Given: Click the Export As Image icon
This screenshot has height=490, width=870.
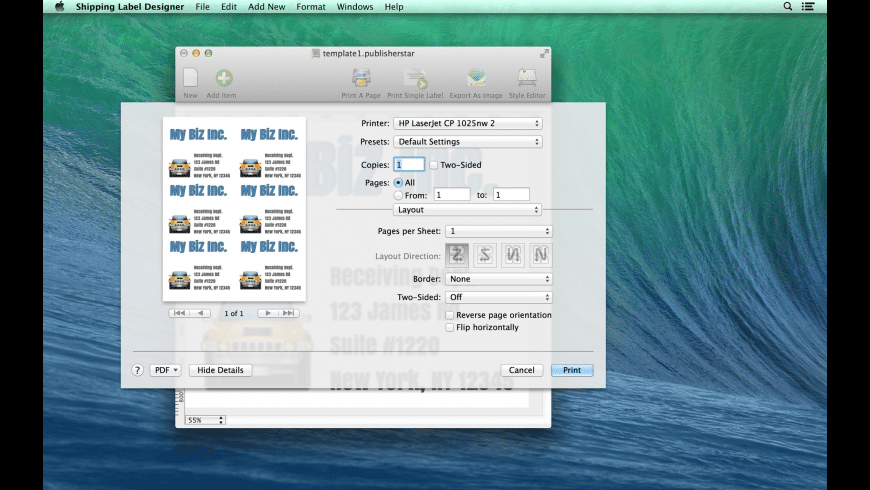Looking at the screenshot, I should (476, 78).
